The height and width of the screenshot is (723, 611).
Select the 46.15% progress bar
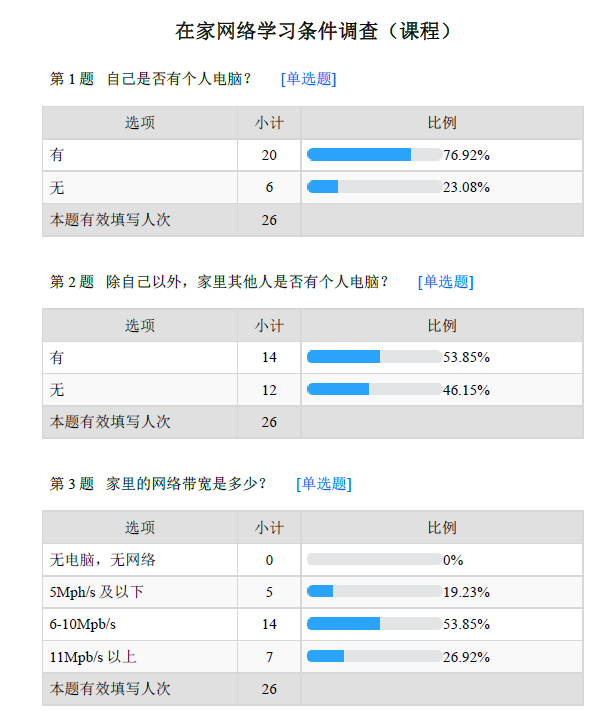point(374,389)
